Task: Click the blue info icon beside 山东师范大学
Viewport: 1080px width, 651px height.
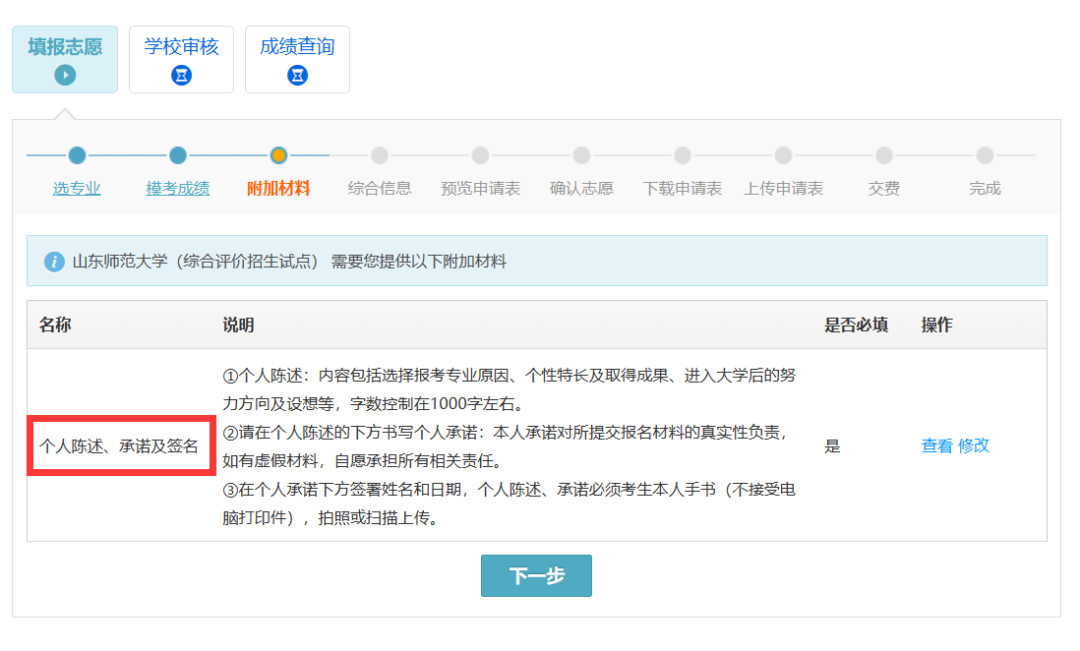Action: pos(54,262)
